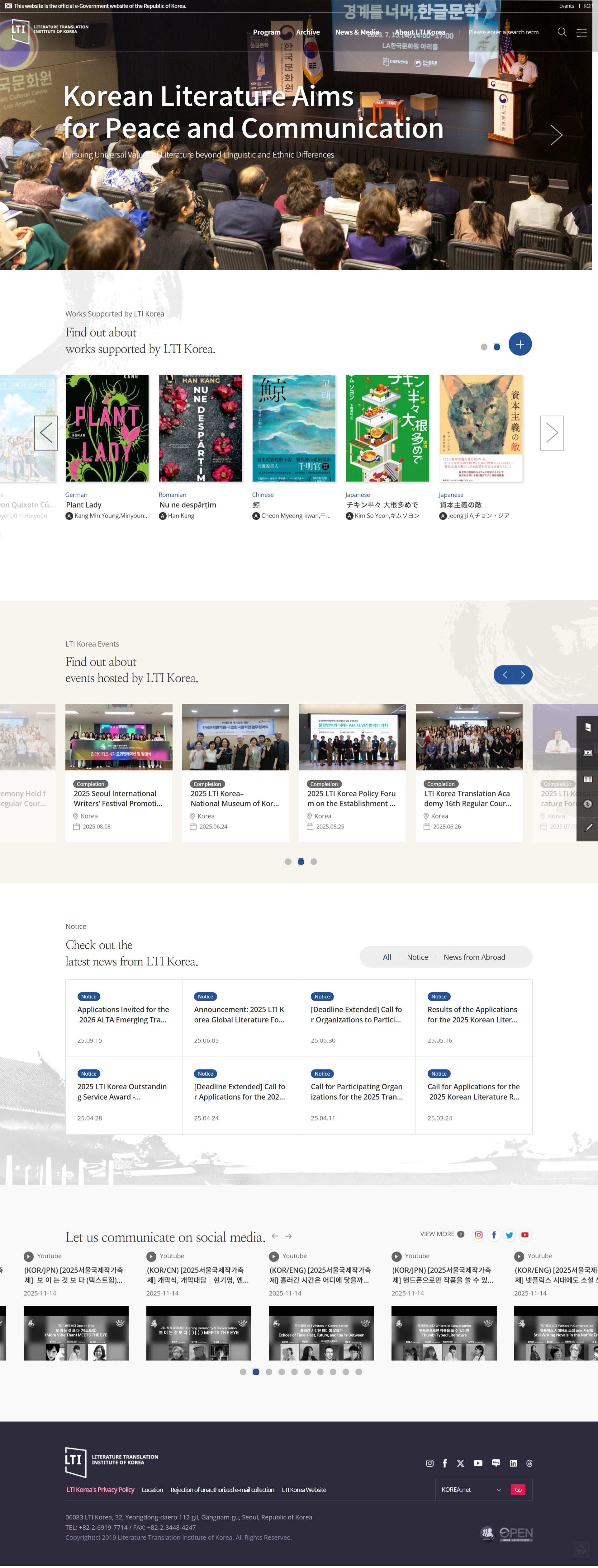Click the blue plus button for works
Viewport: 598px width, 1568px height.
coord(520,345)
